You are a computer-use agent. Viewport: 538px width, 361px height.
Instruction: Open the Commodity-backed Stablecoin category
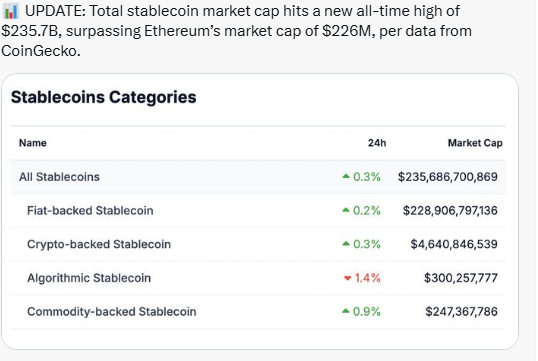tap(112, 311)
